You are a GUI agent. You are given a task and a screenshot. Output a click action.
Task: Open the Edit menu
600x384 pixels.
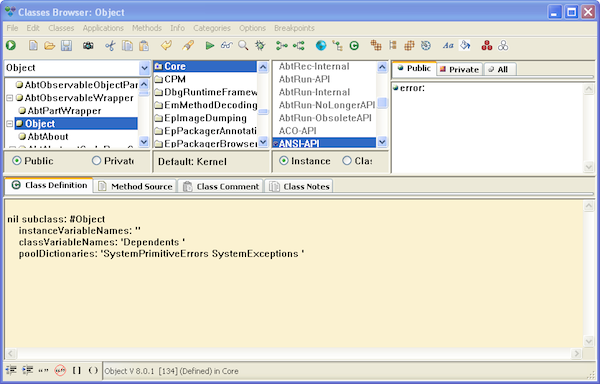(33, 28)
